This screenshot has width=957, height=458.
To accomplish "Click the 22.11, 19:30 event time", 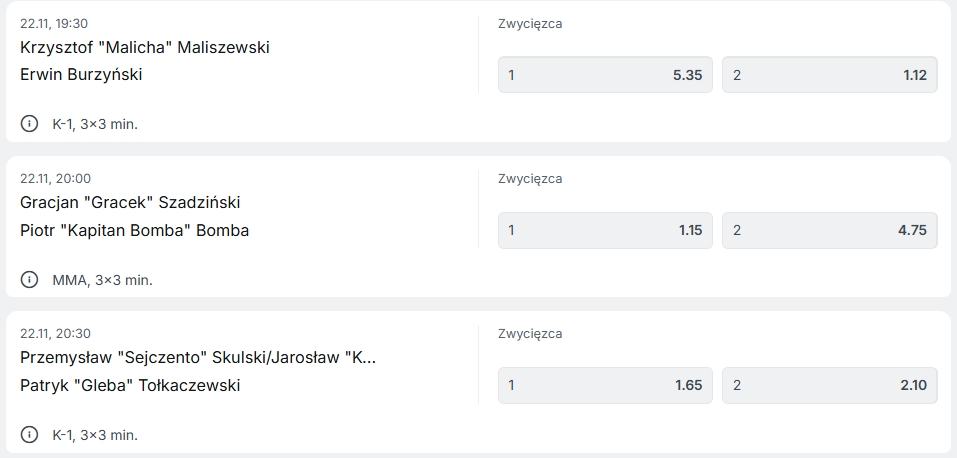I will tap(53, 23).
